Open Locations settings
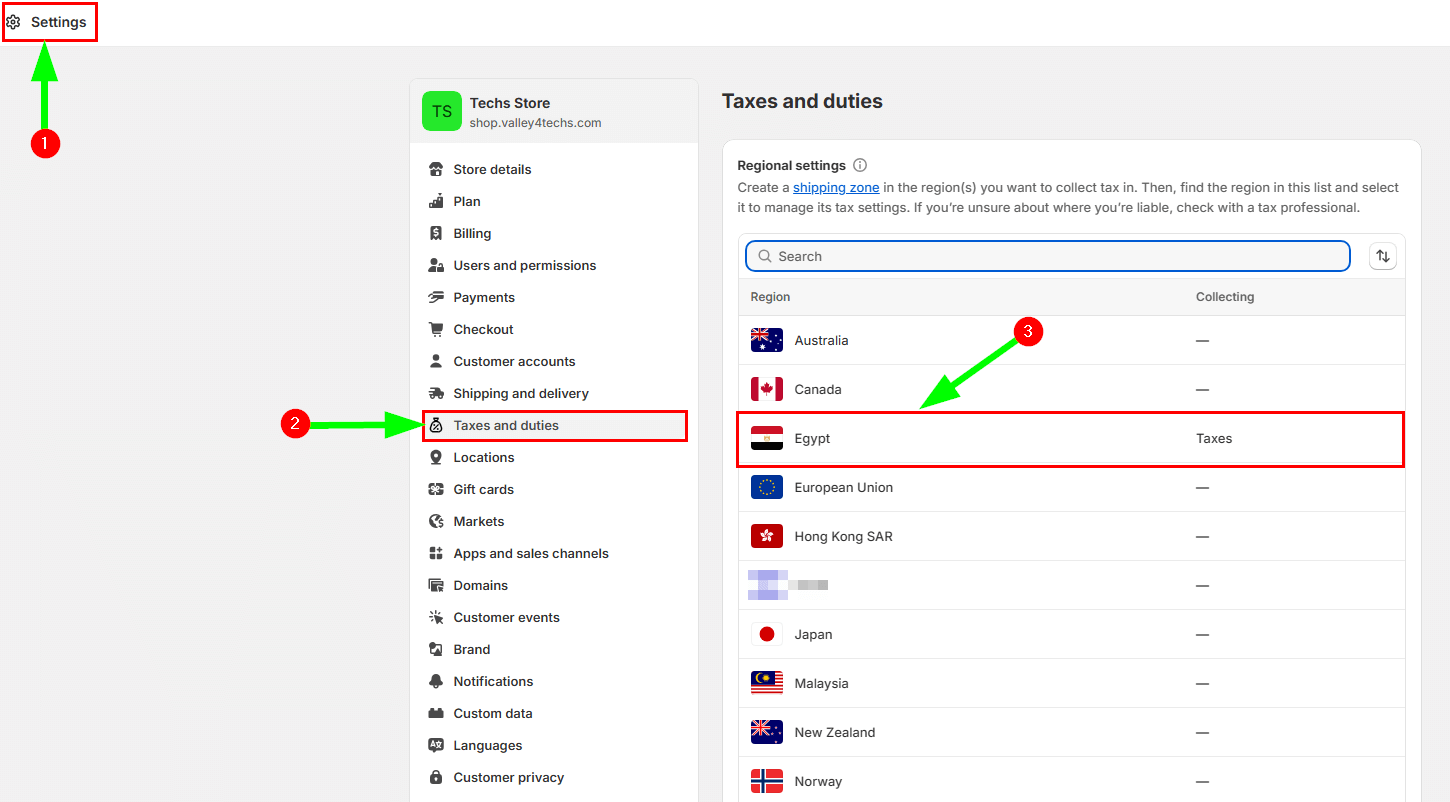This screenshot has width=1450, height=802. pyautogui.click(x=554, y=457)
